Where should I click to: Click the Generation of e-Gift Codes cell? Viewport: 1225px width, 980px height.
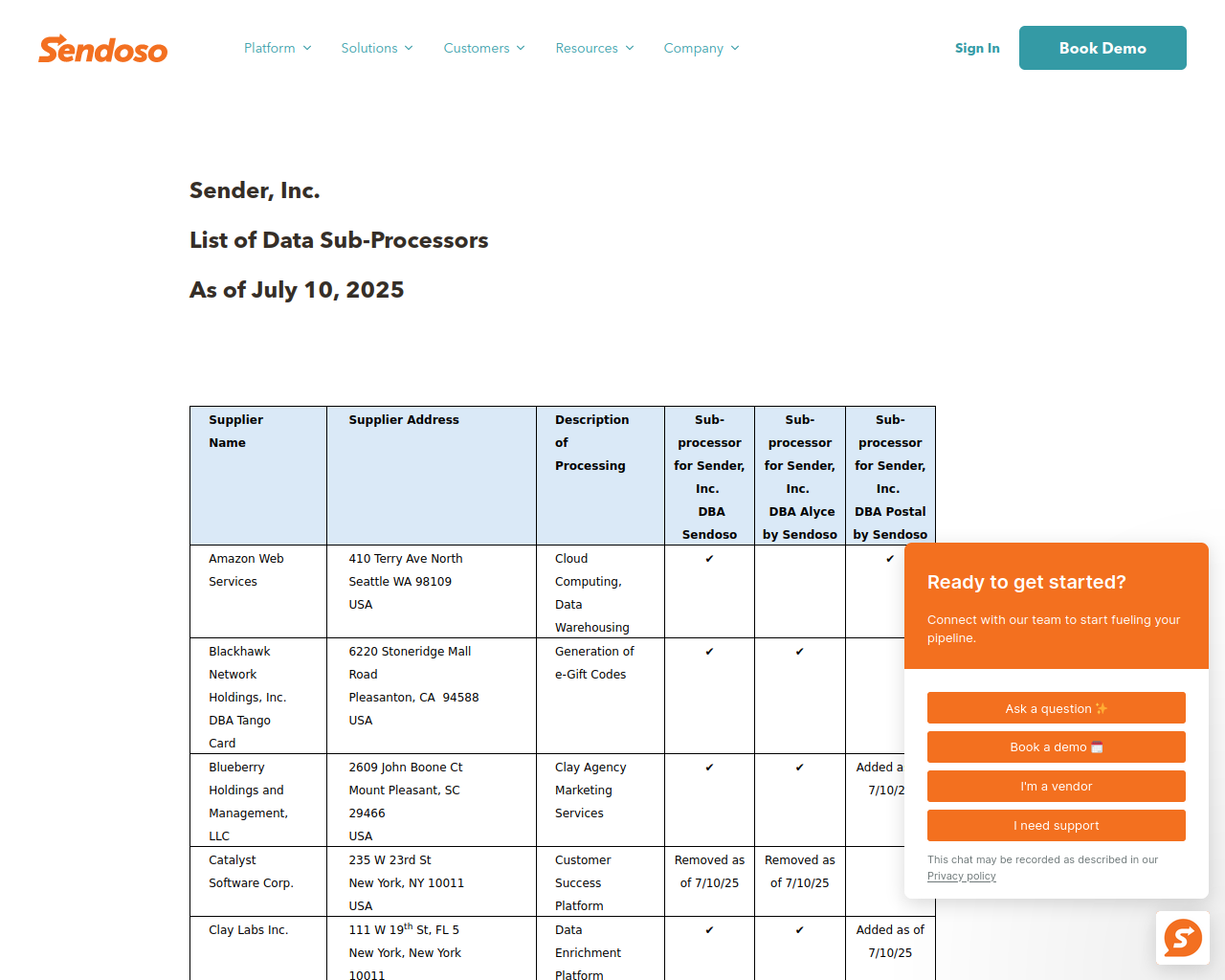(600, 696)
